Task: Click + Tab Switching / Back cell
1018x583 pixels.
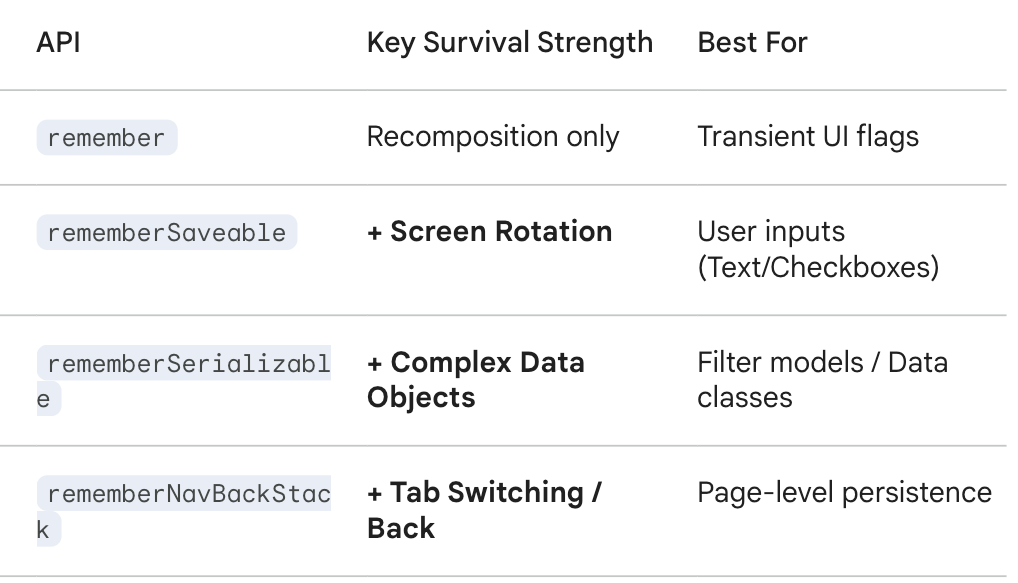Action: 484,510
